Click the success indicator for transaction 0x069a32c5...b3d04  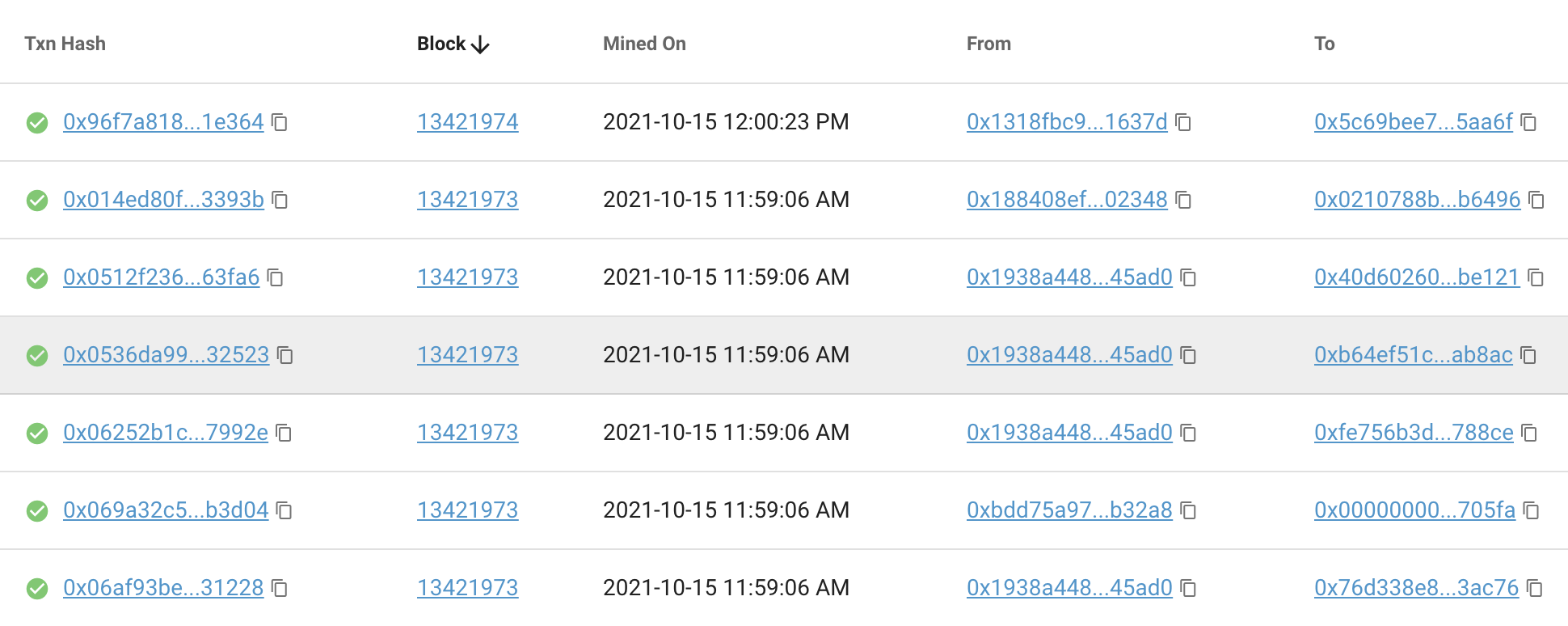[x=38, y=510]
